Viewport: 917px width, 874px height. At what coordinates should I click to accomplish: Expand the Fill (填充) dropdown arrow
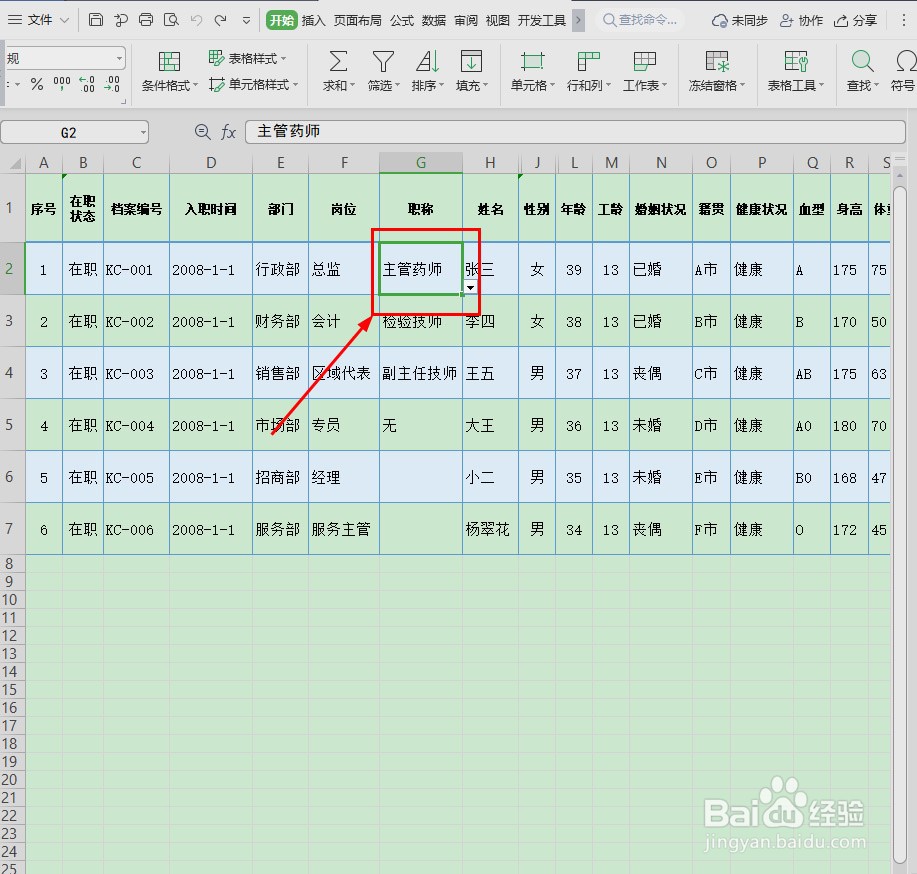485,85
